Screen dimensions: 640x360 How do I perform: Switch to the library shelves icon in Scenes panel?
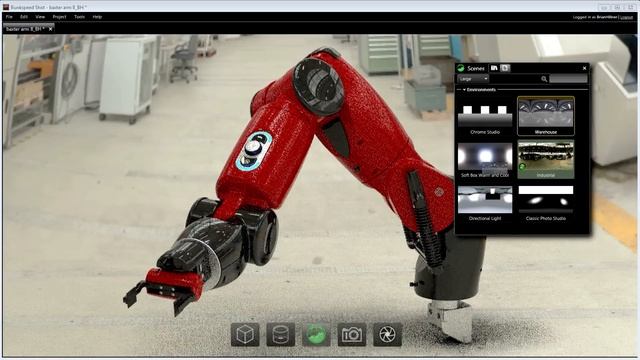[x=494, y=68]
